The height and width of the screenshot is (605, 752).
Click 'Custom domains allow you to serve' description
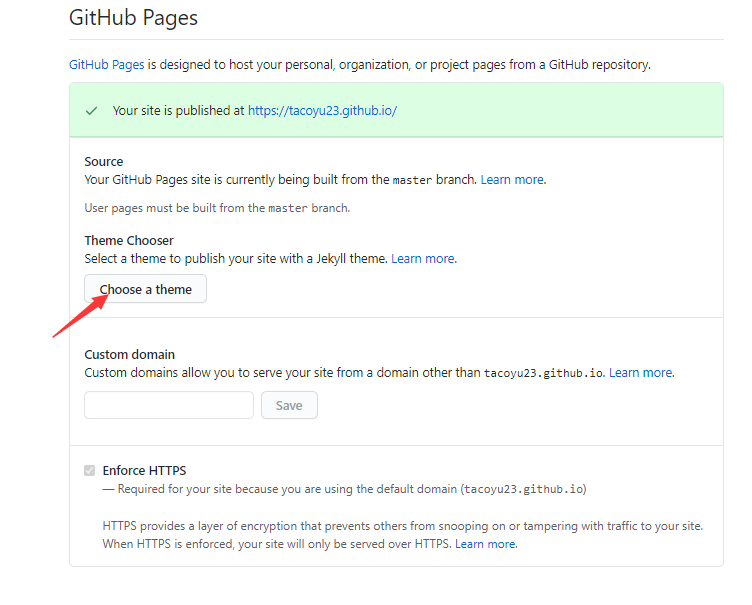click(x=345, y=373)
